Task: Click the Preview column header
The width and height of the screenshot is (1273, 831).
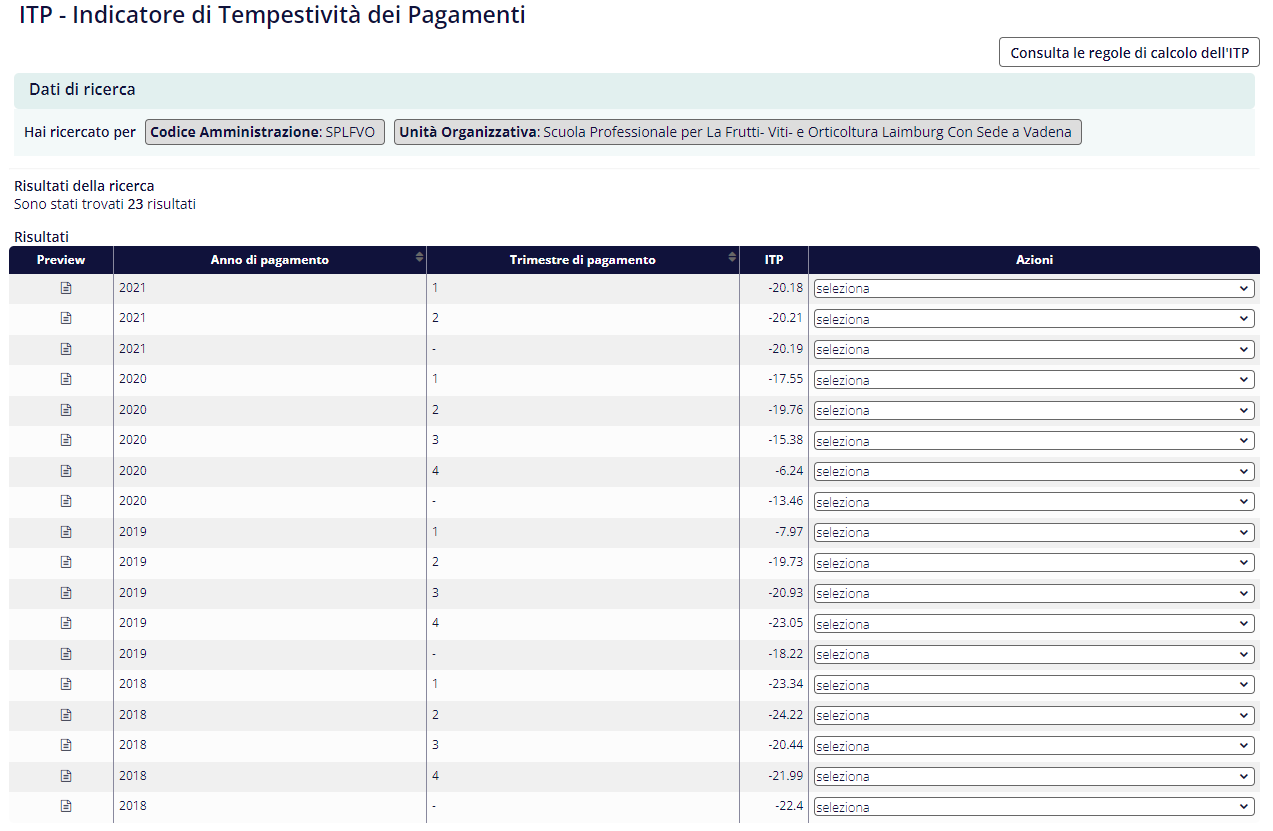Action: pyautogui.click(x=61, y=260)
